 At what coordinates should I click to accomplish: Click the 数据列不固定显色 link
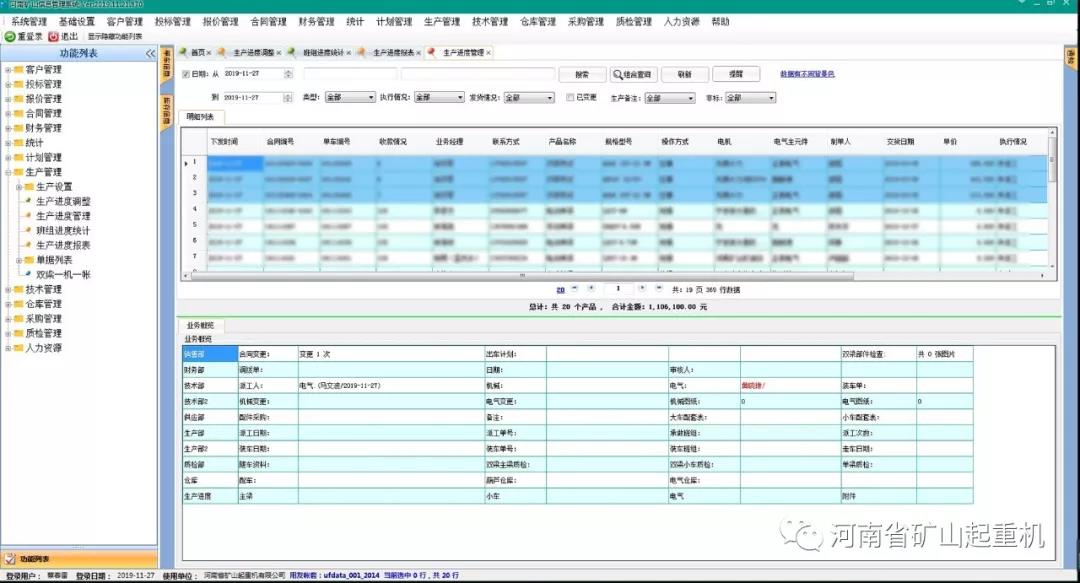tap(807, 74)
